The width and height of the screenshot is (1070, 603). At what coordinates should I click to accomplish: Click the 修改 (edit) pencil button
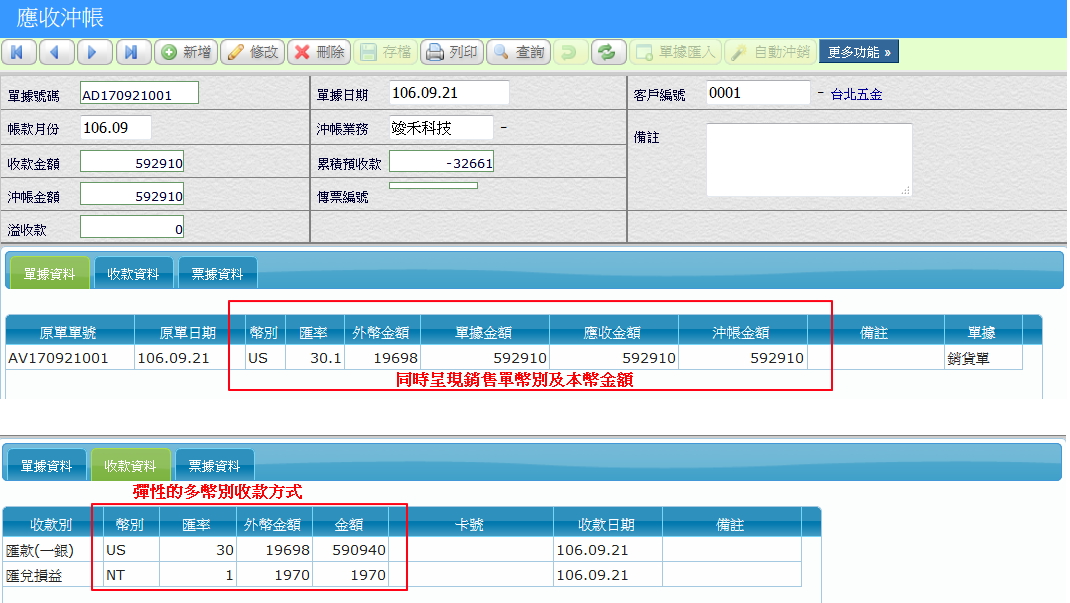(252, 52)
